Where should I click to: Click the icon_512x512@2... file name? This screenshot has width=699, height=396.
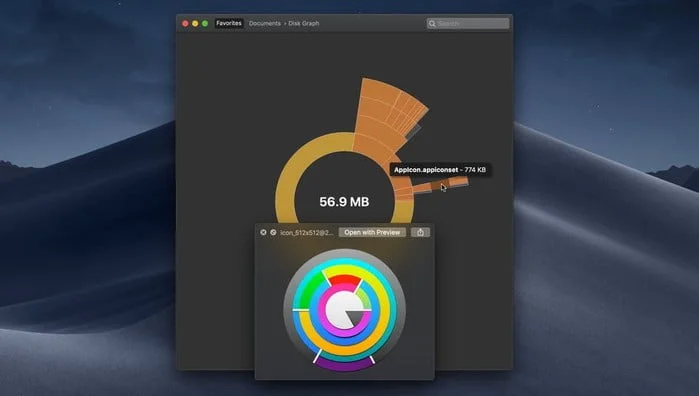point(307,232)
